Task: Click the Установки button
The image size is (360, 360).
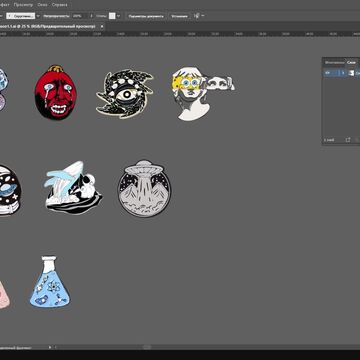Action: pyautogui.click(x=179, y=16)
